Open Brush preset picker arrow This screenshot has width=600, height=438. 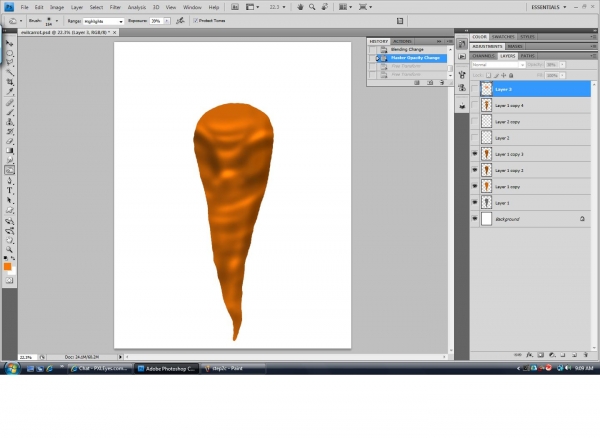point(57,21)
